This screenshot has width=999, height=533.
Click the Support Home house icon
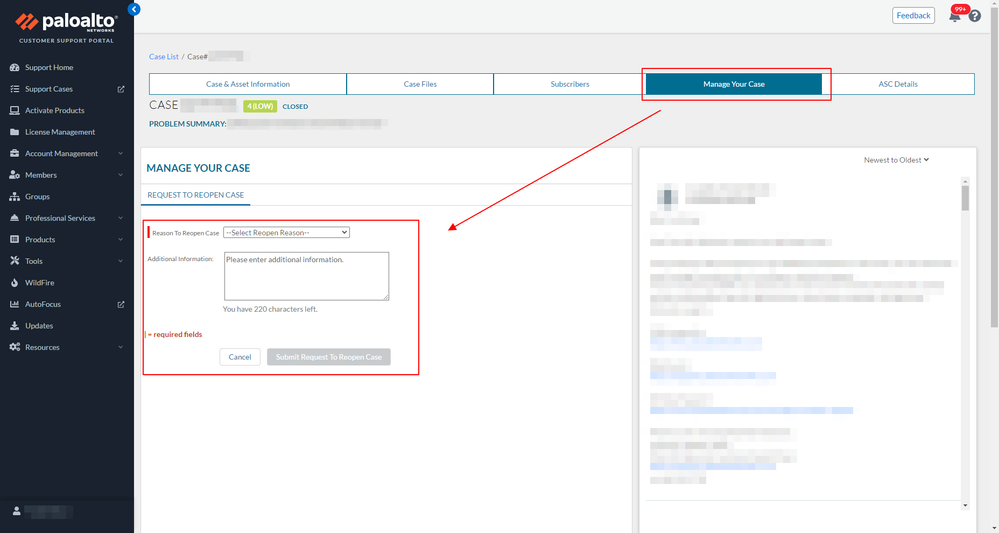14,68
